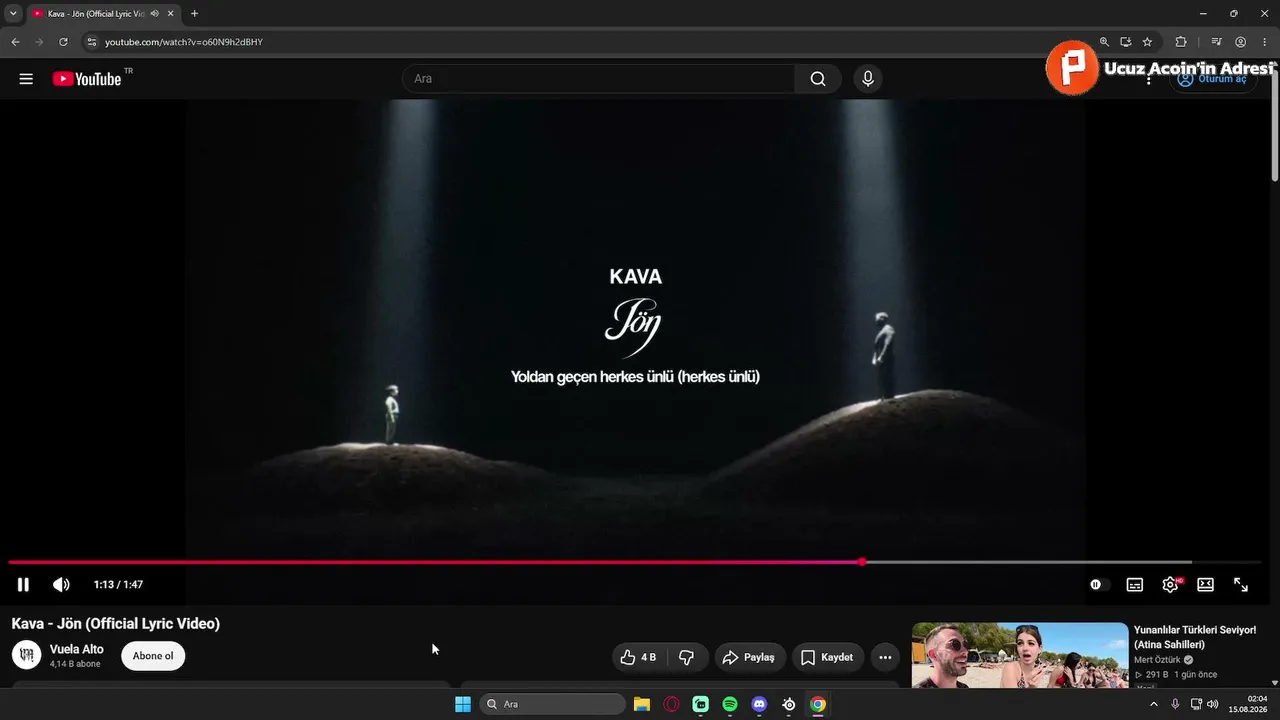Open Discord from the taskbar
The width and height of the screenshot is (1280, 720).
tap(759, 704)
